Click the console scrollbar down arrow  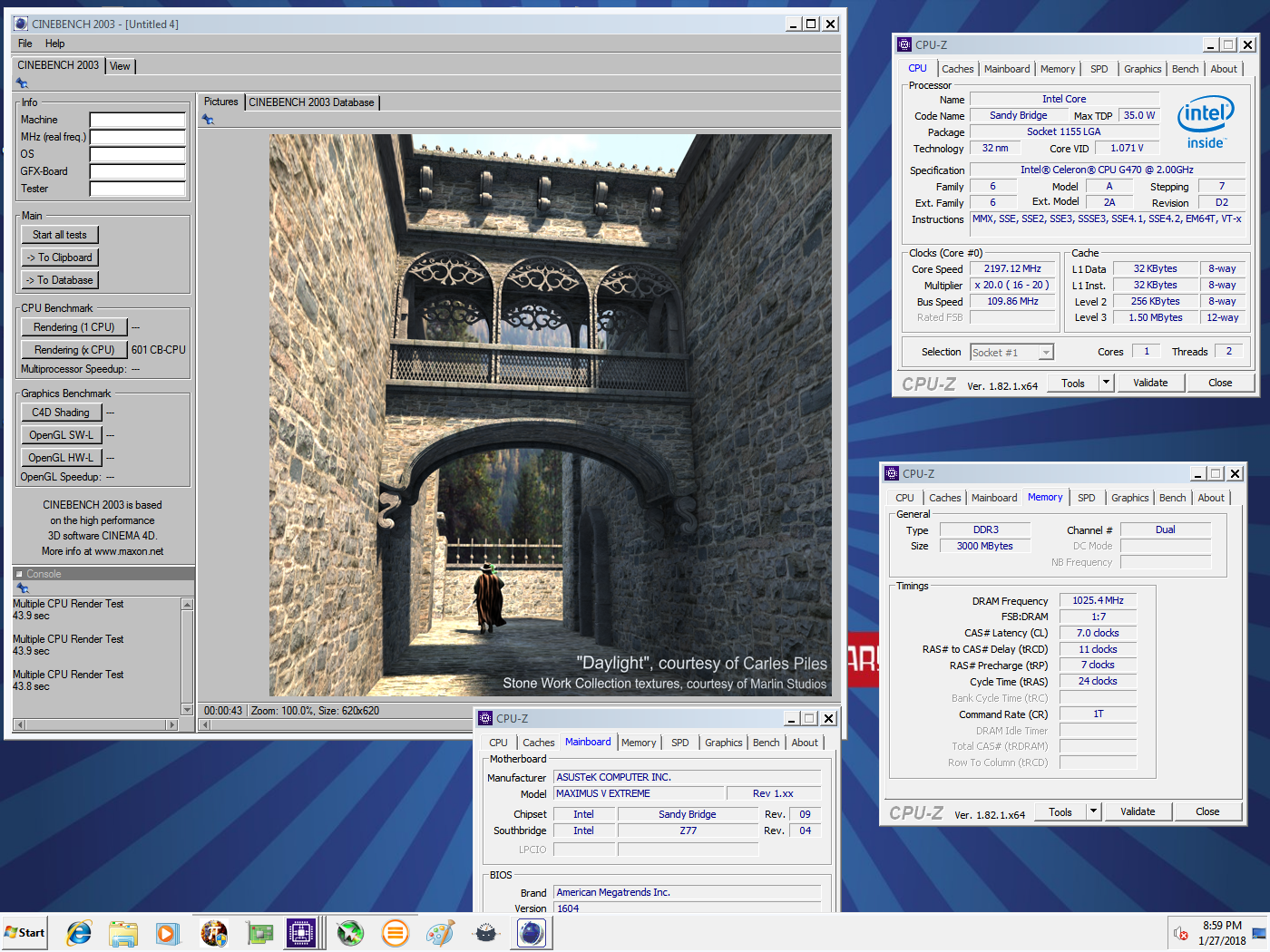click(187, 710)
